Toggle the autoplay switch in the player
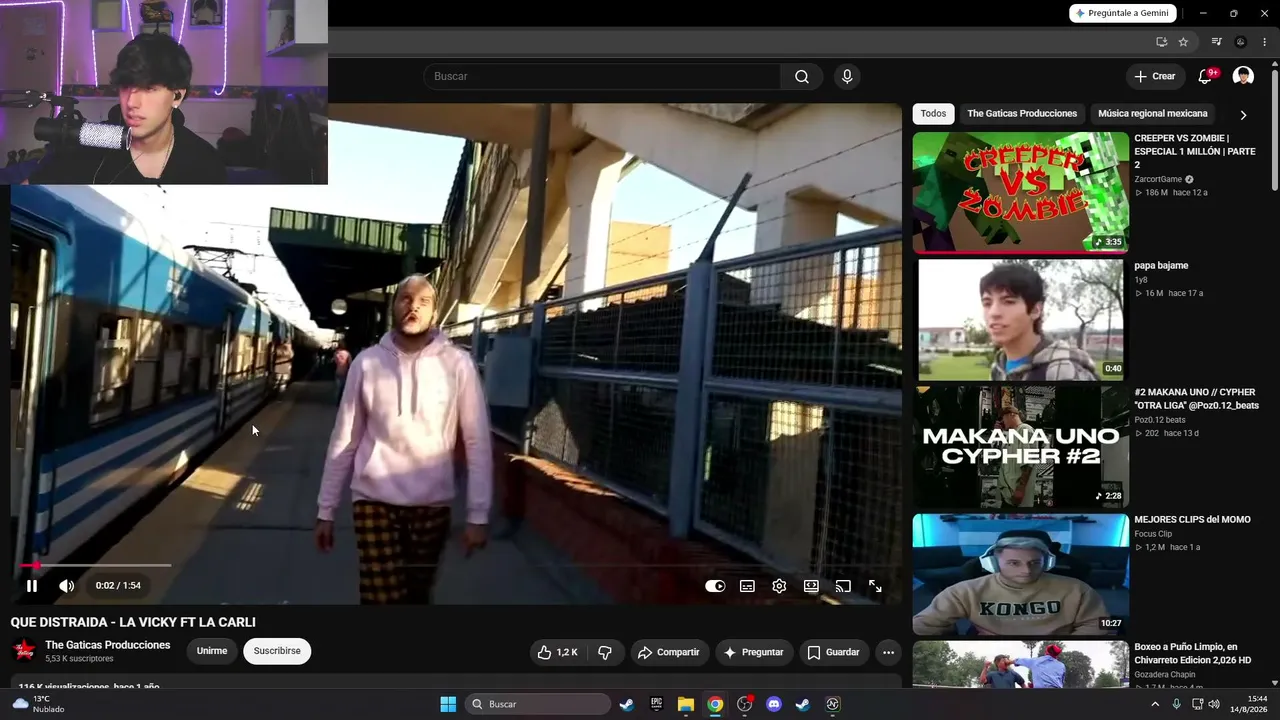 point(715,586)
